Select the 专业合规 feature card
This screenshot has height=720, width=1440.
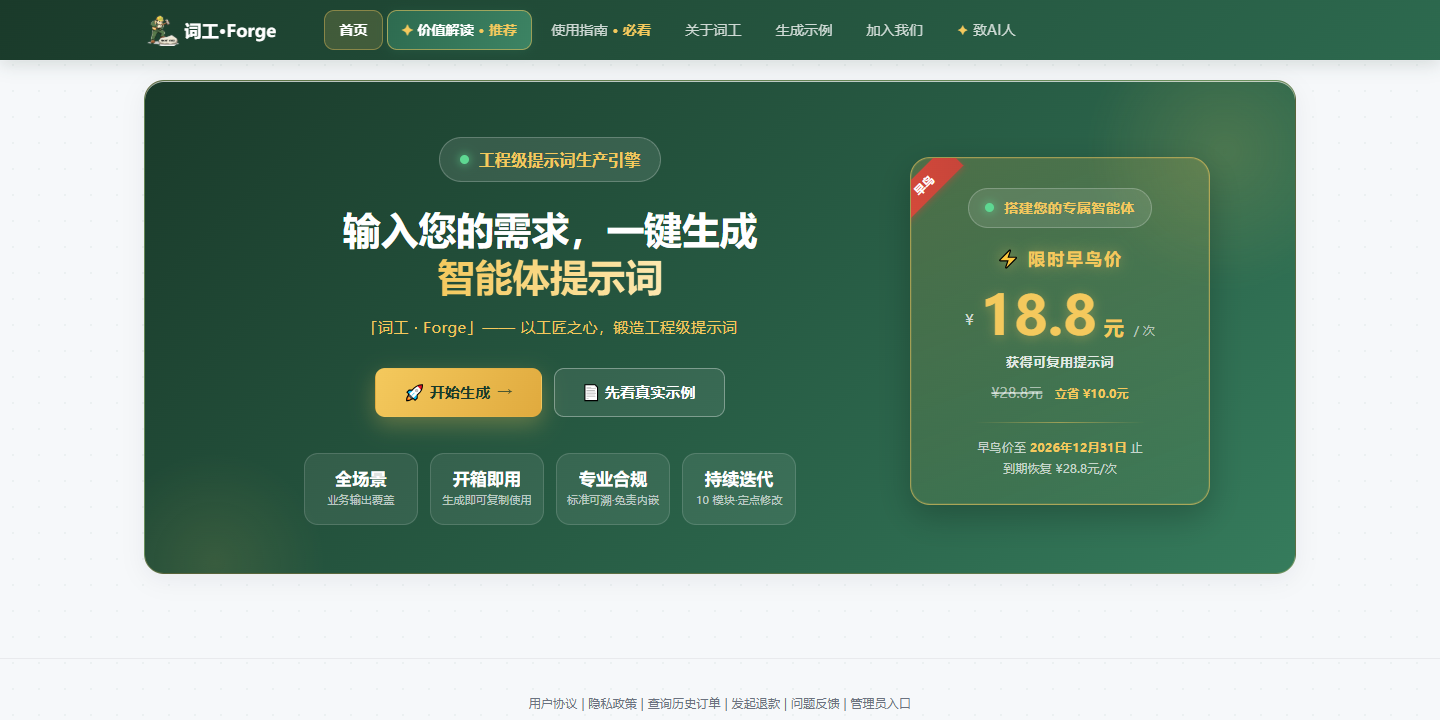pos(613,489)
